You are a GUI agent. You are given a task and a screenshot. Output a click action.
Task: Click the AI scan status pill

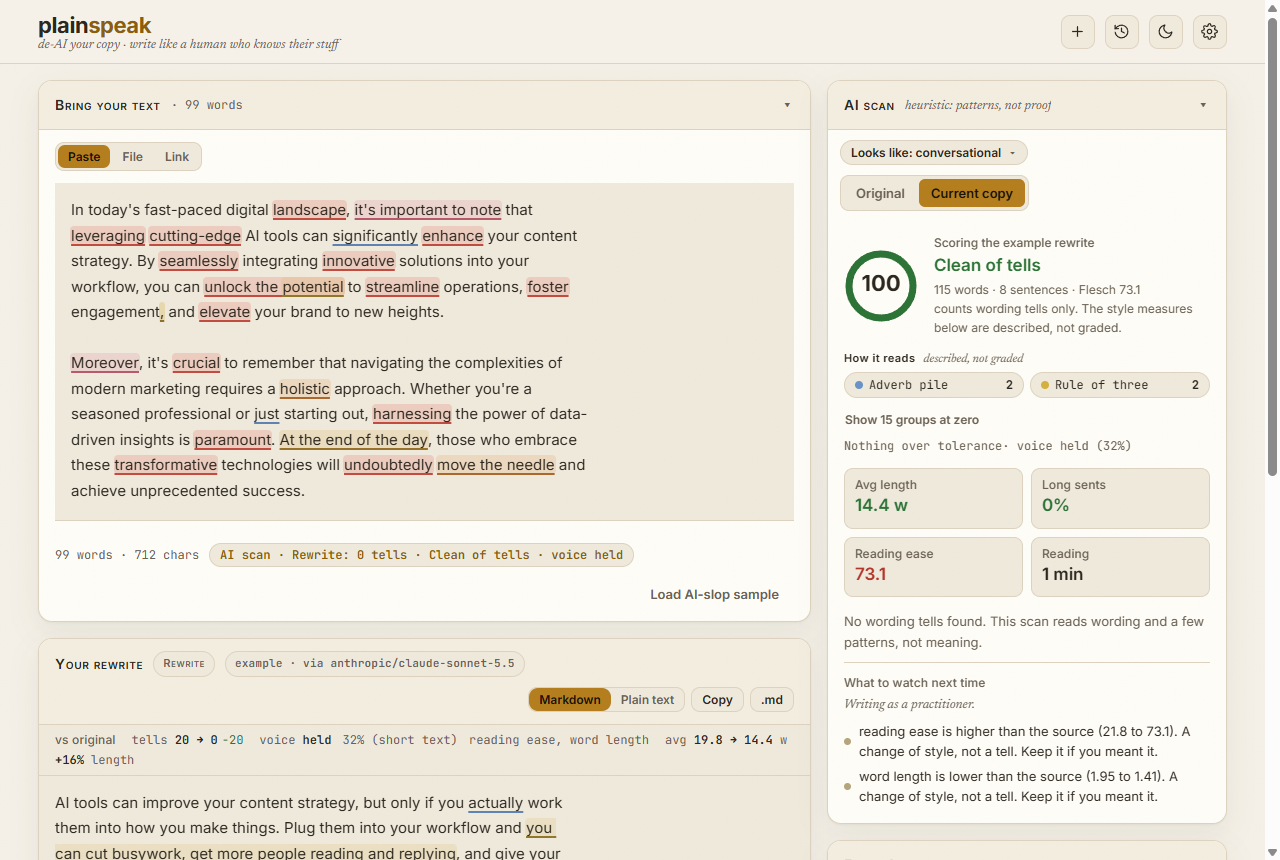pyautogui.click(x=421, y=555)
